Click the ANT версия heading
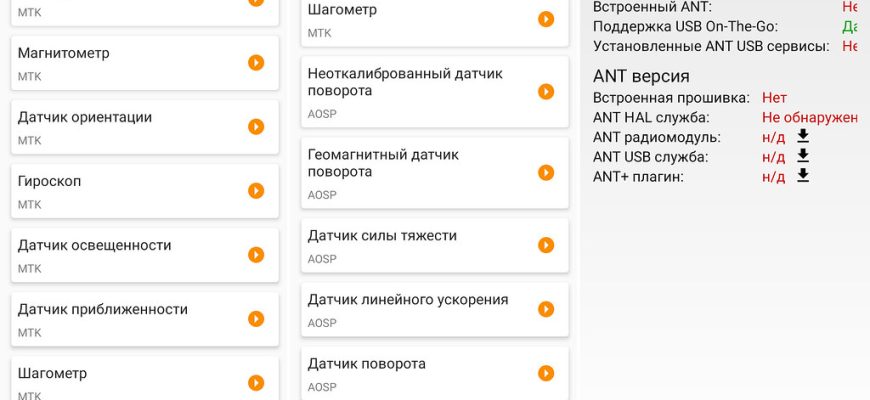 641,76
